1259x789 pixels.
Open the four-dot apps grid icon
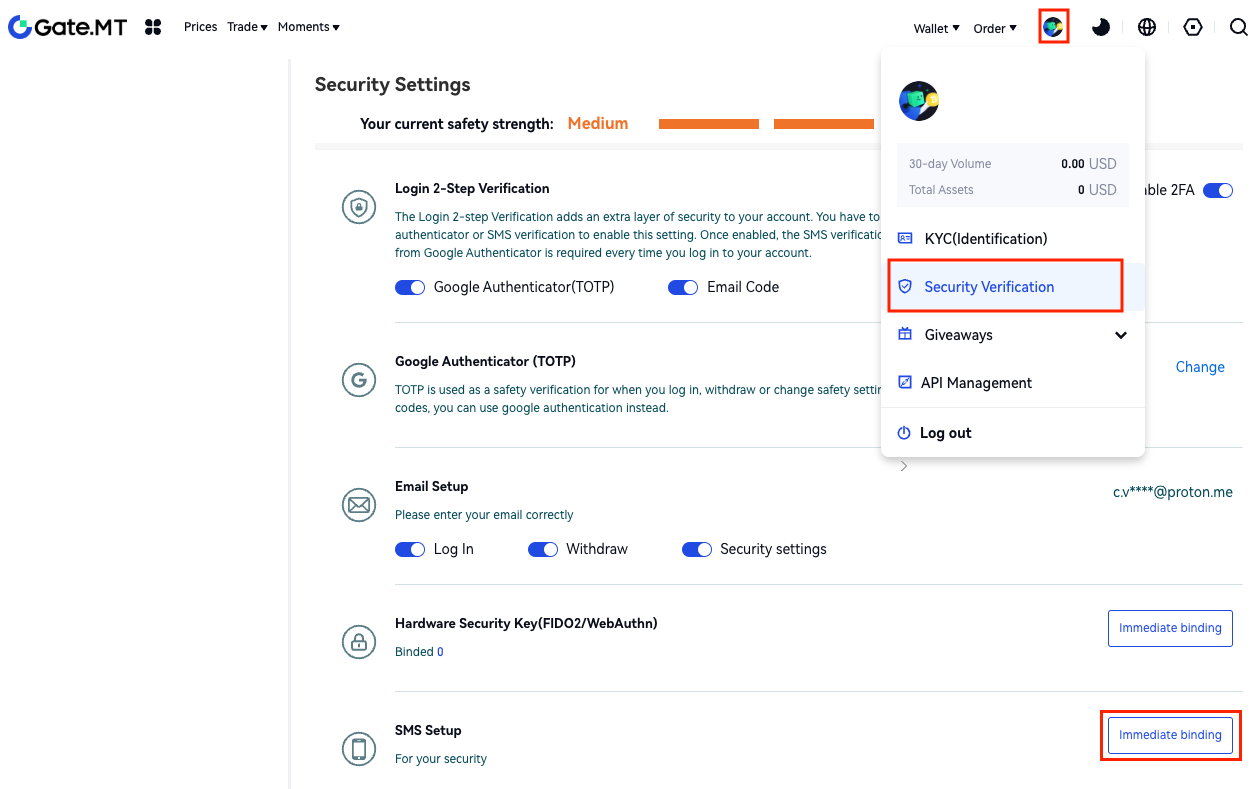(153, 27)
